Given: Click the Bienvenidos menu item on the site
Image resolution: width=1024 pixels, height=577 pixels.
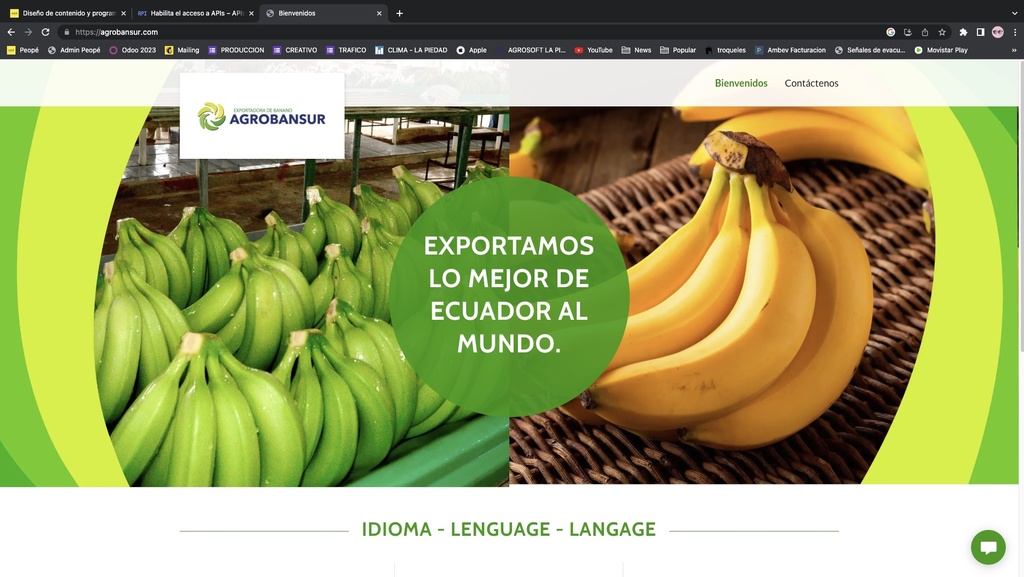Looking at the screenshot, I should pos(741,83).
